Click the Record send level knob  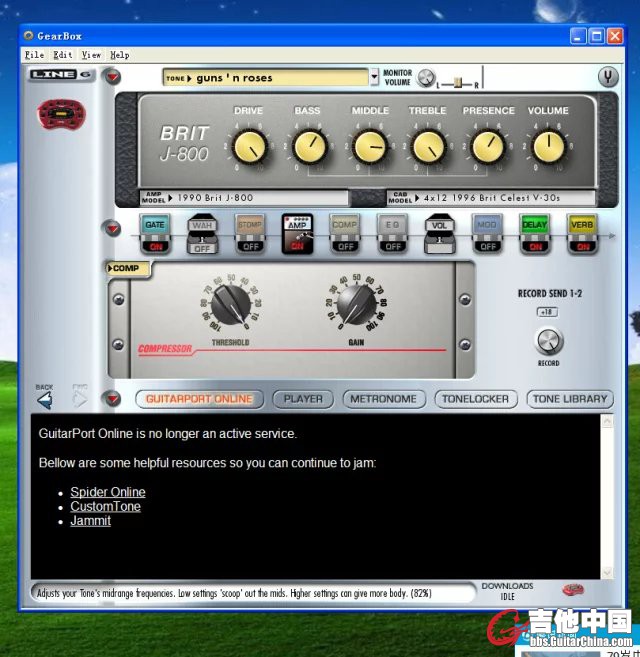point(548,341)
